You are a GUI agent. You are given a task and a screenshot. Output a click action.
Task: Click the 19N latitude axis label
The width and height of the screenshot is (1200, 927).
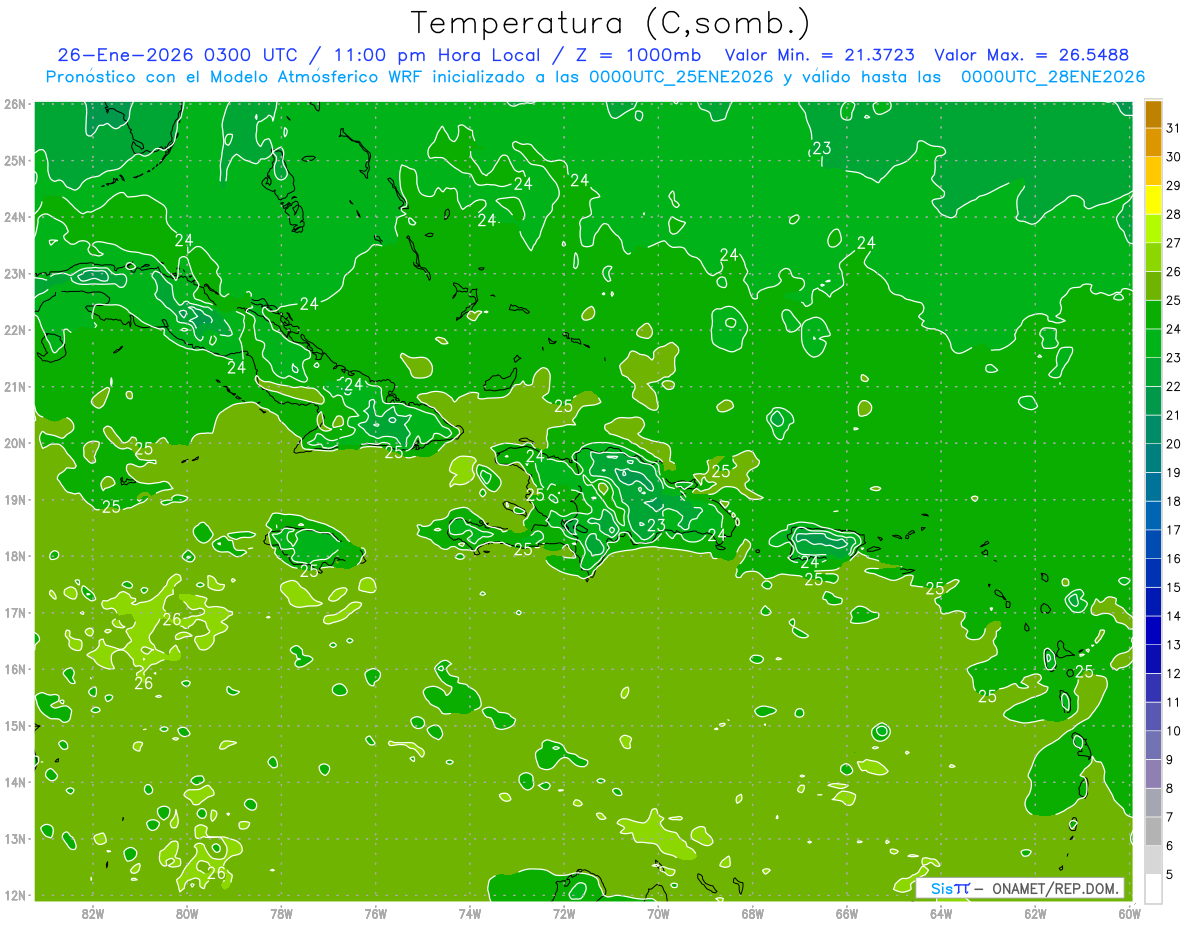[x=14, y=499]
